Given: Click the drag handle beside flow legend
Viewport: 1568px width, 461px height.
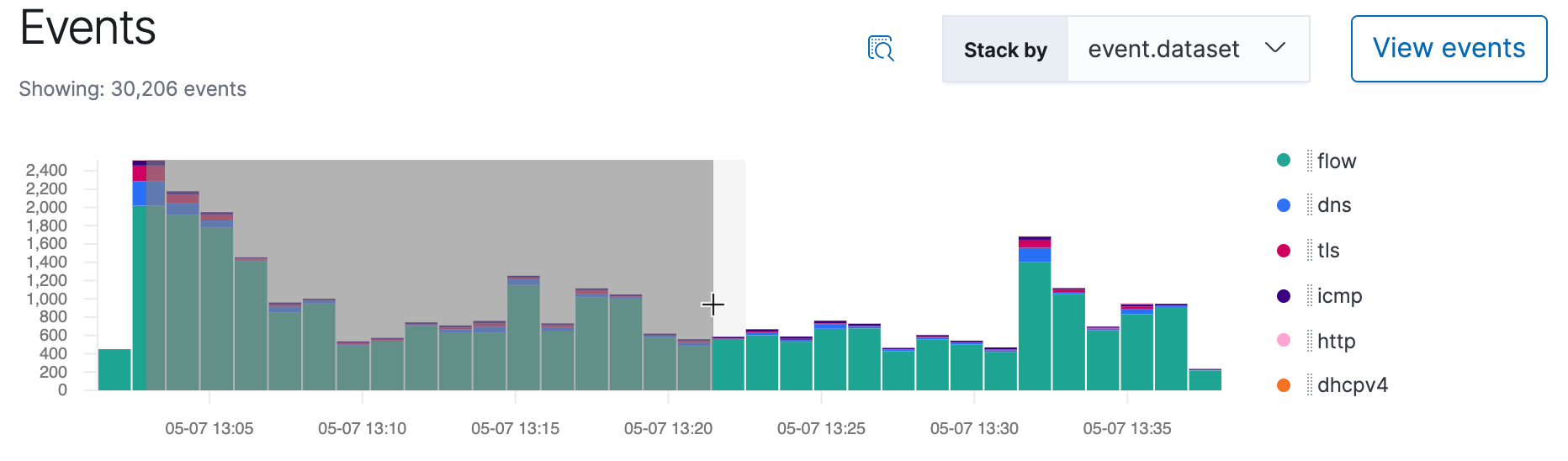Looking at the screenshot, I should 1310,161.
